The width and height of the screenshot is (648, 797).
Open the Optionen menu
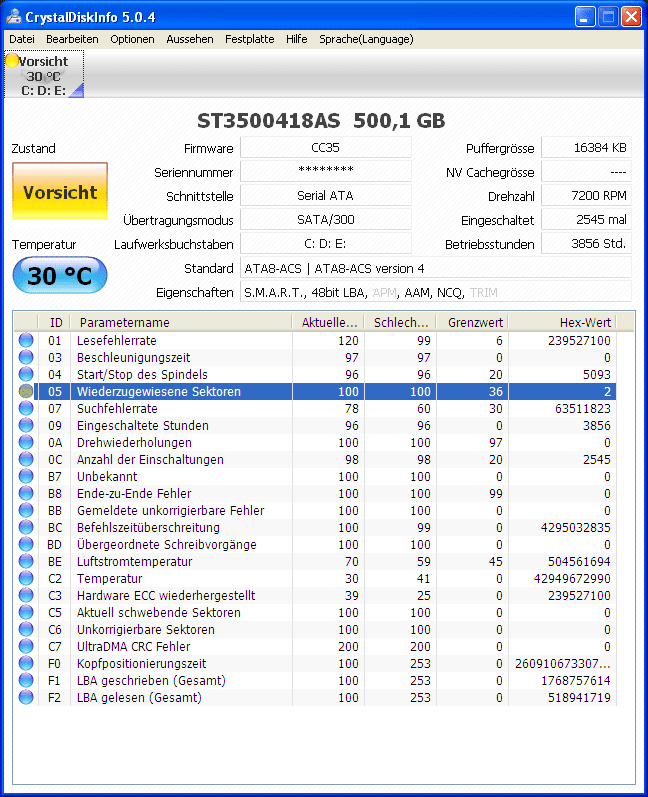pyautogui.click(x=132, y=39)
